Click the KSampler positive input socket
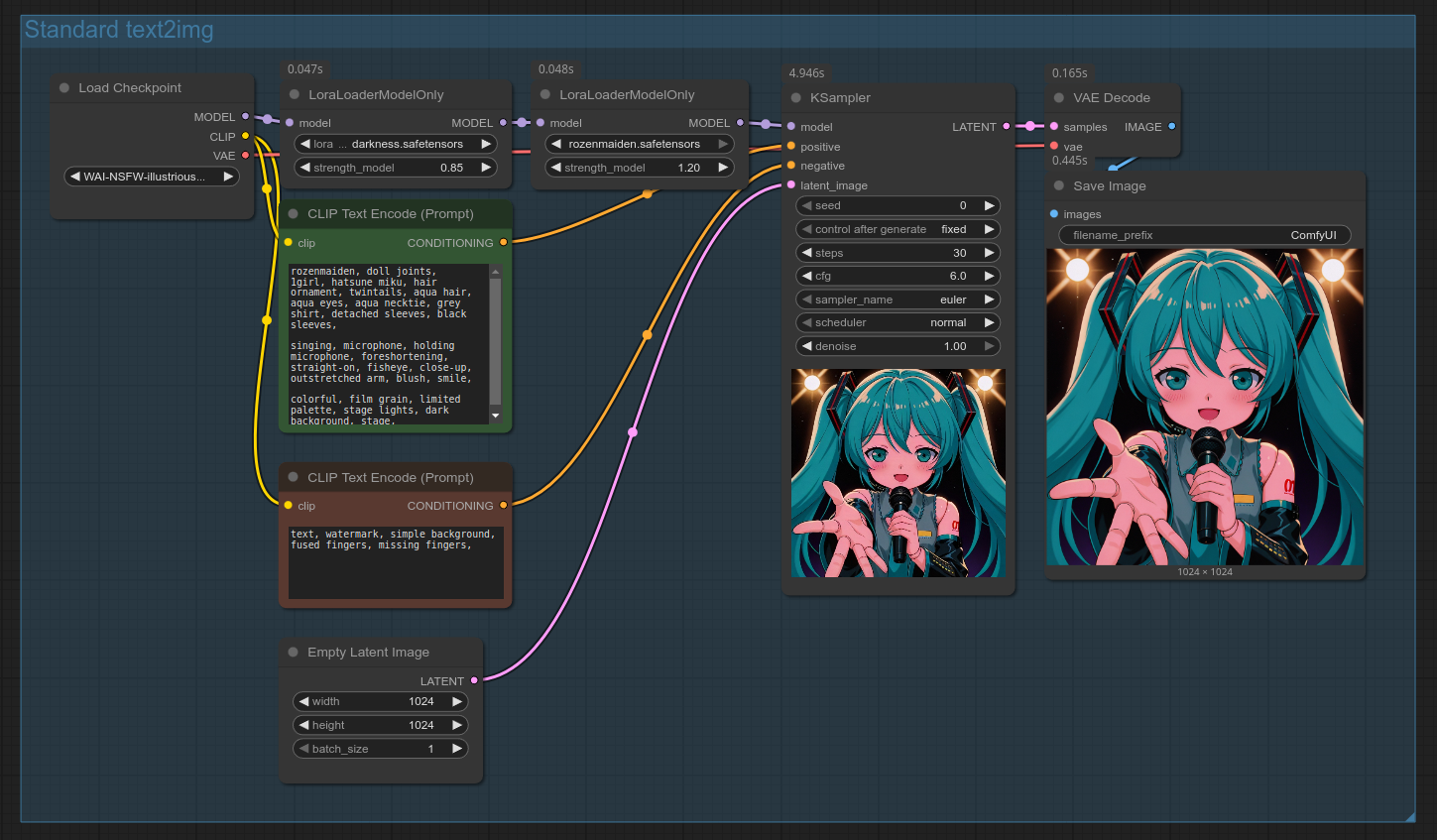 pyautogui.click(x=791, y=147)
